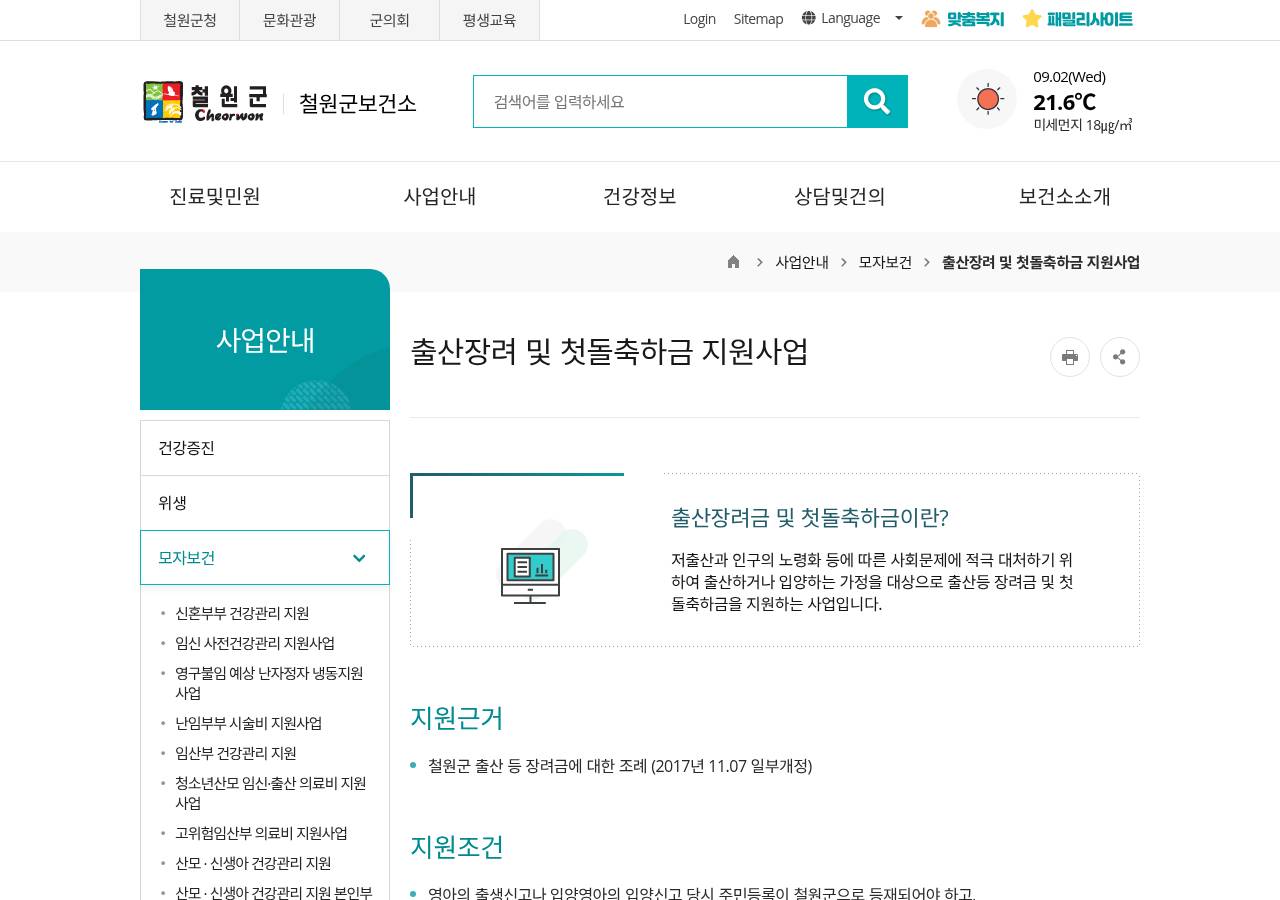Image resolution: width=1280 pixels, height=900 pixels.
Task: Click the print page icon
Action: 1070,357
